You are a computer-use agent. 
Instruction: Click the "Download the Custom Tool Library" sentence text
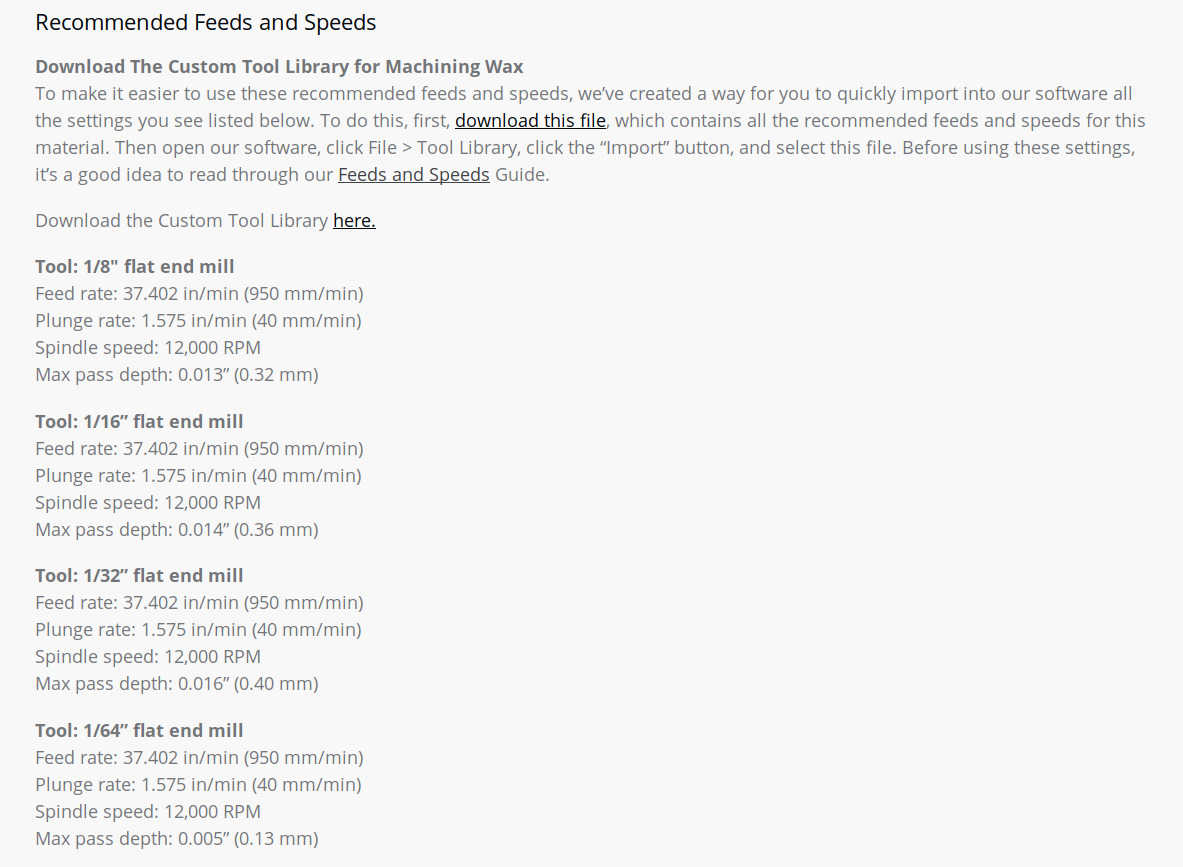[x=181, y=220]
